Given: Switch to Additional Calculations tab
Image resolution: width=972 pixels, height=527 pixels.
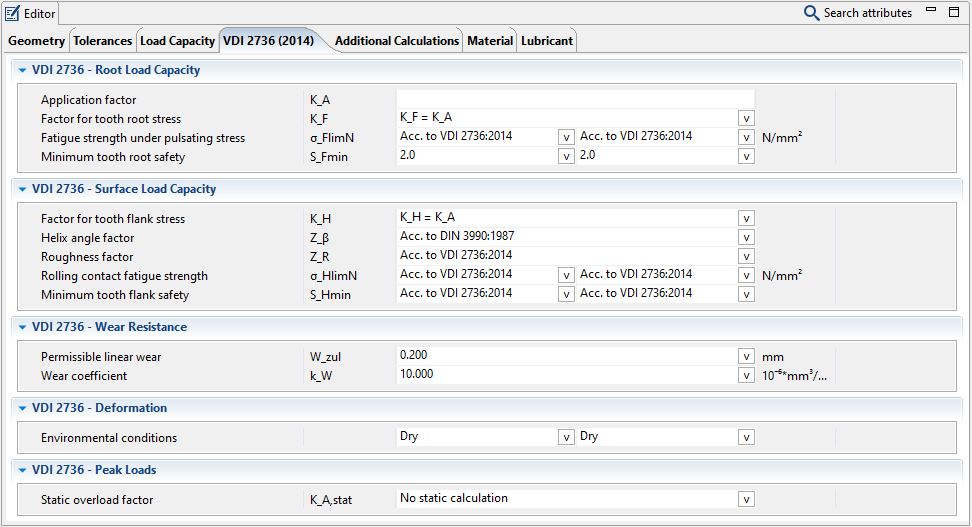Looking at the screenshot, I should [397, 41].
